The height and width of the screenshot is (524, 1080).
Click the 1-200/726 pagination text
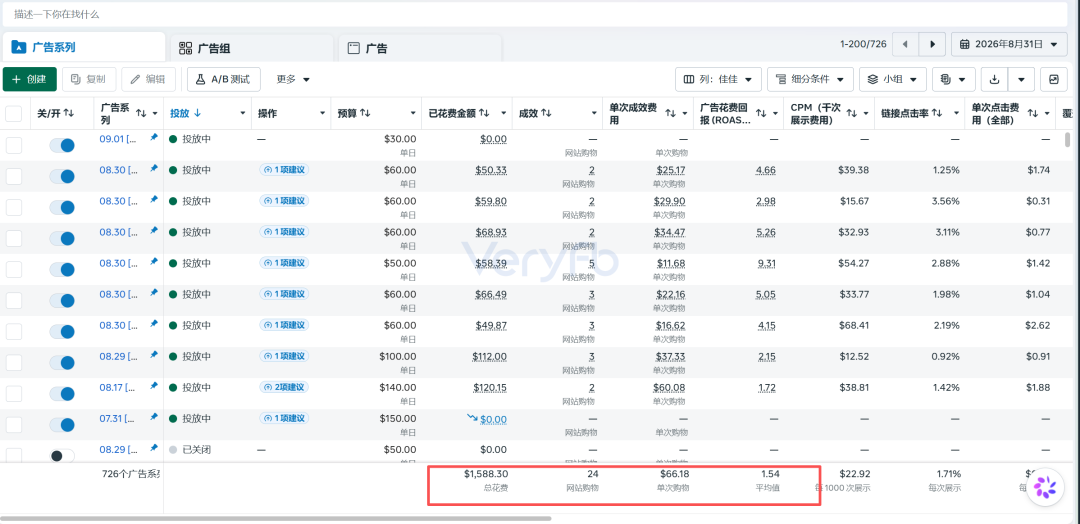pyautogui.click(x=863, y=44)
